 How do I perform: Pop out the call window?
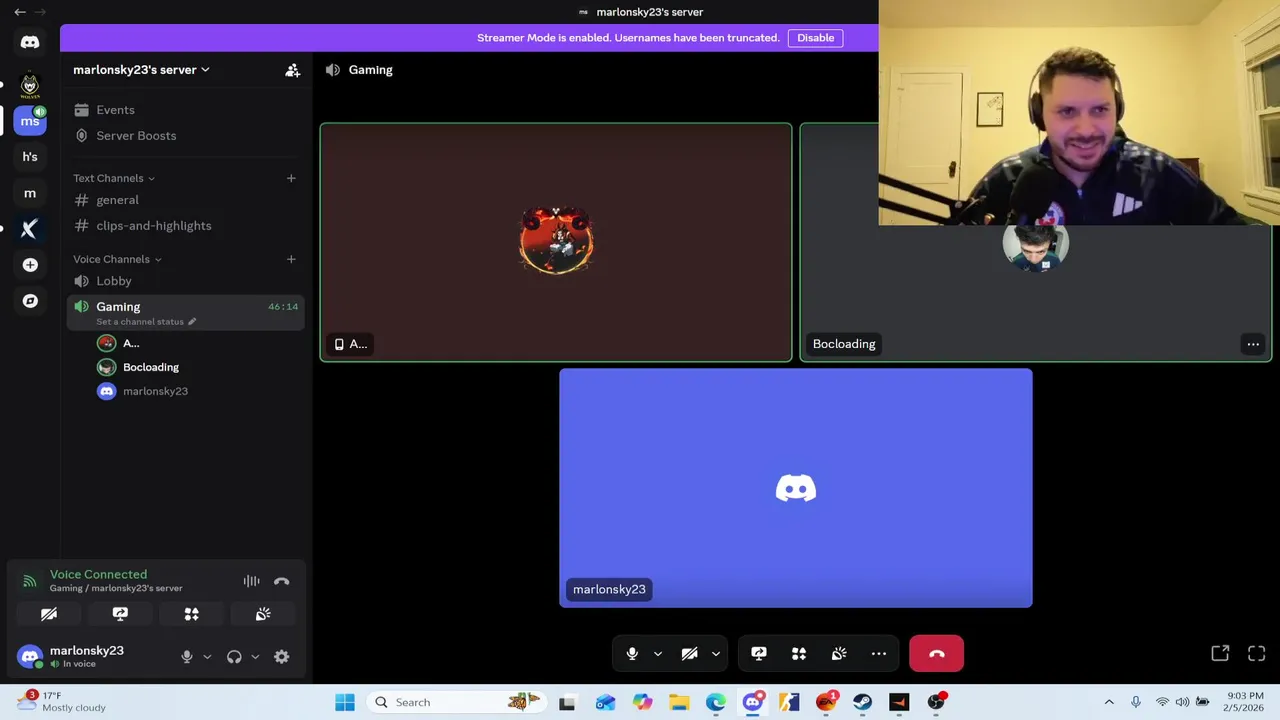(1220, 653)
